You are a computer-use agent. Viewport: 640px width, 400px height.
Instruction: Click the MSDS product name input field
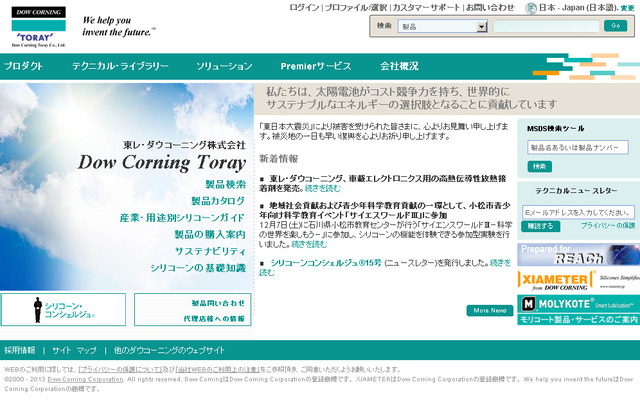click(x=578, y=148)
